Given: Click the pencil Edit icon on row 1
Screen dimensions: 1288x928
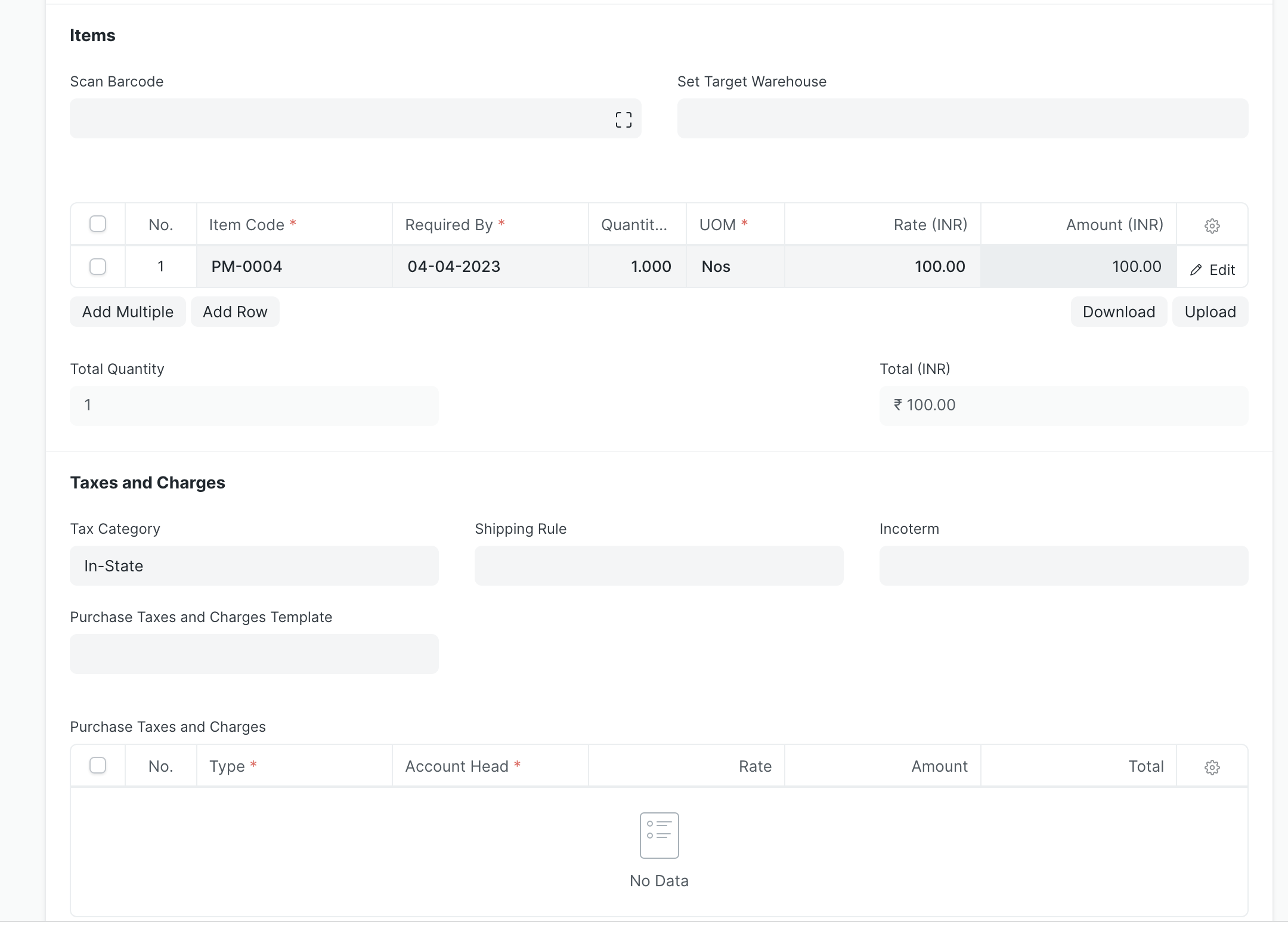Looking at the screenshot, I should click(1196, 270).
